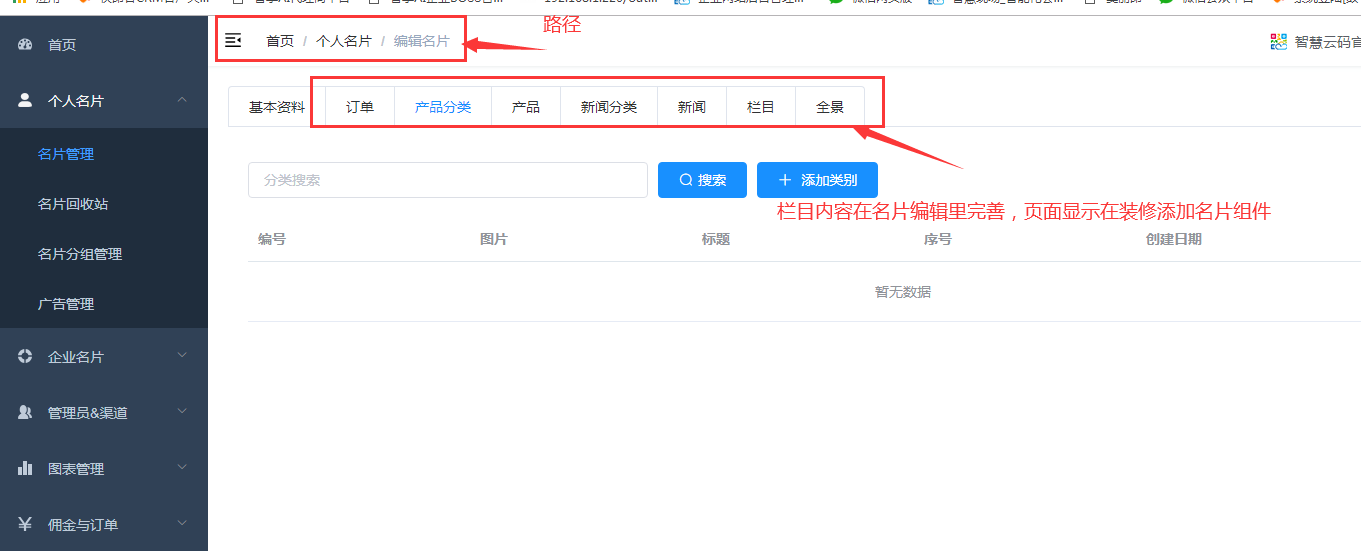Click the 图表管理 bar chart icon
This screenshot has height=551, width=1361.
tap(25, 468)
